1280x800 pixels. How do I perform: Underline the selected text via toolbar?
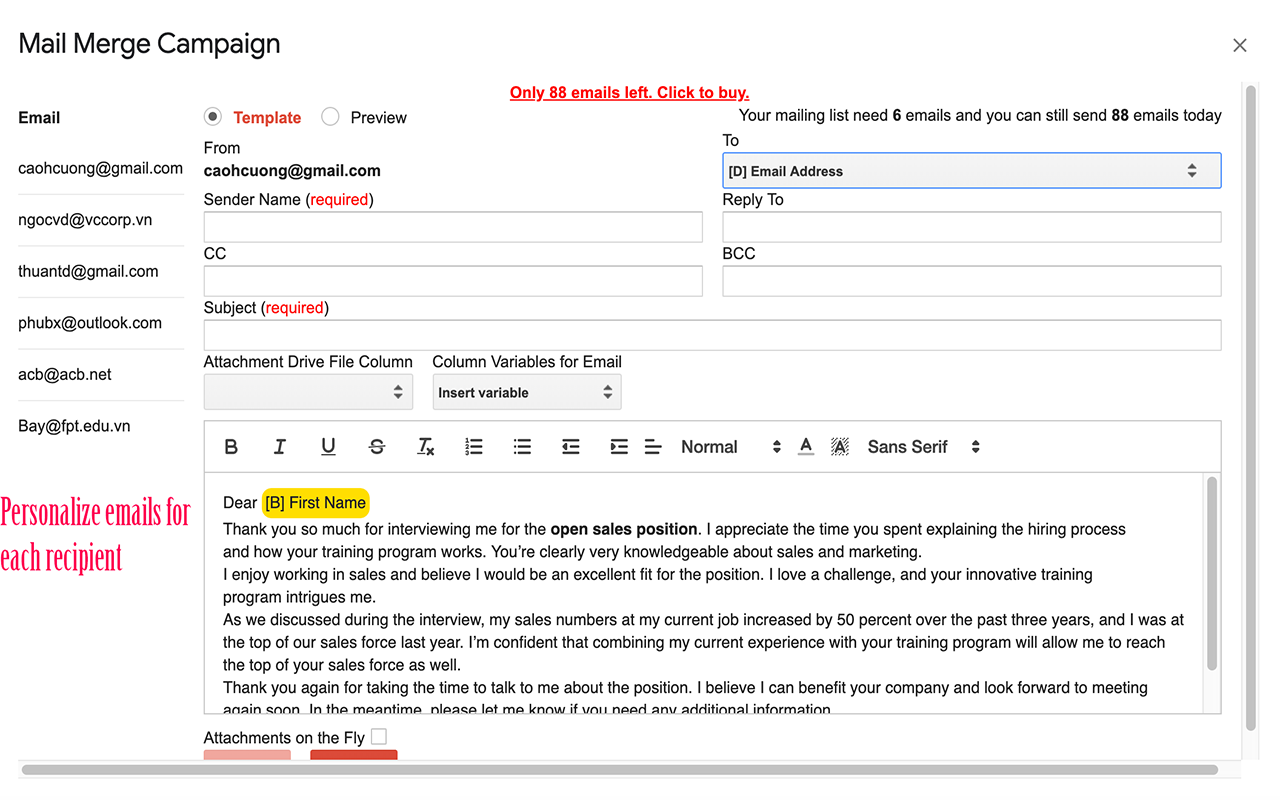coord(328,447)
